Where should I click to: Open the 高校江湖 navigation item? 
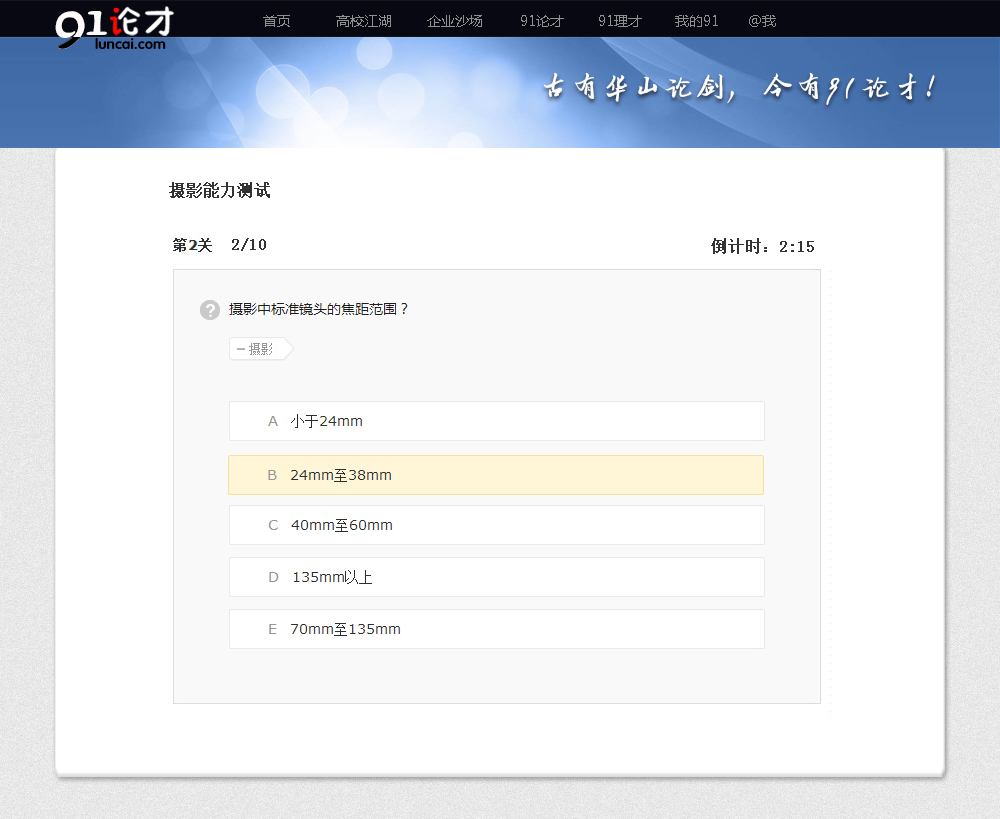[x=363, y=21]
